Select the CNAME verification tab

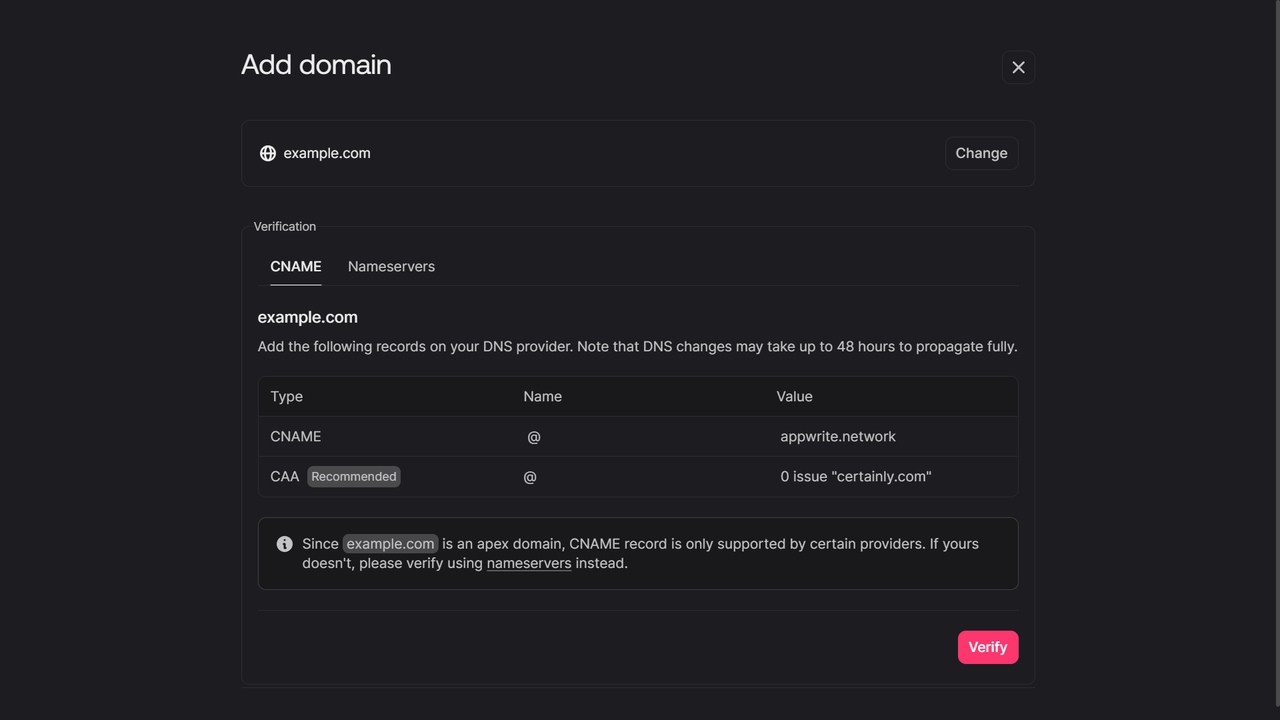coord(295,266)
